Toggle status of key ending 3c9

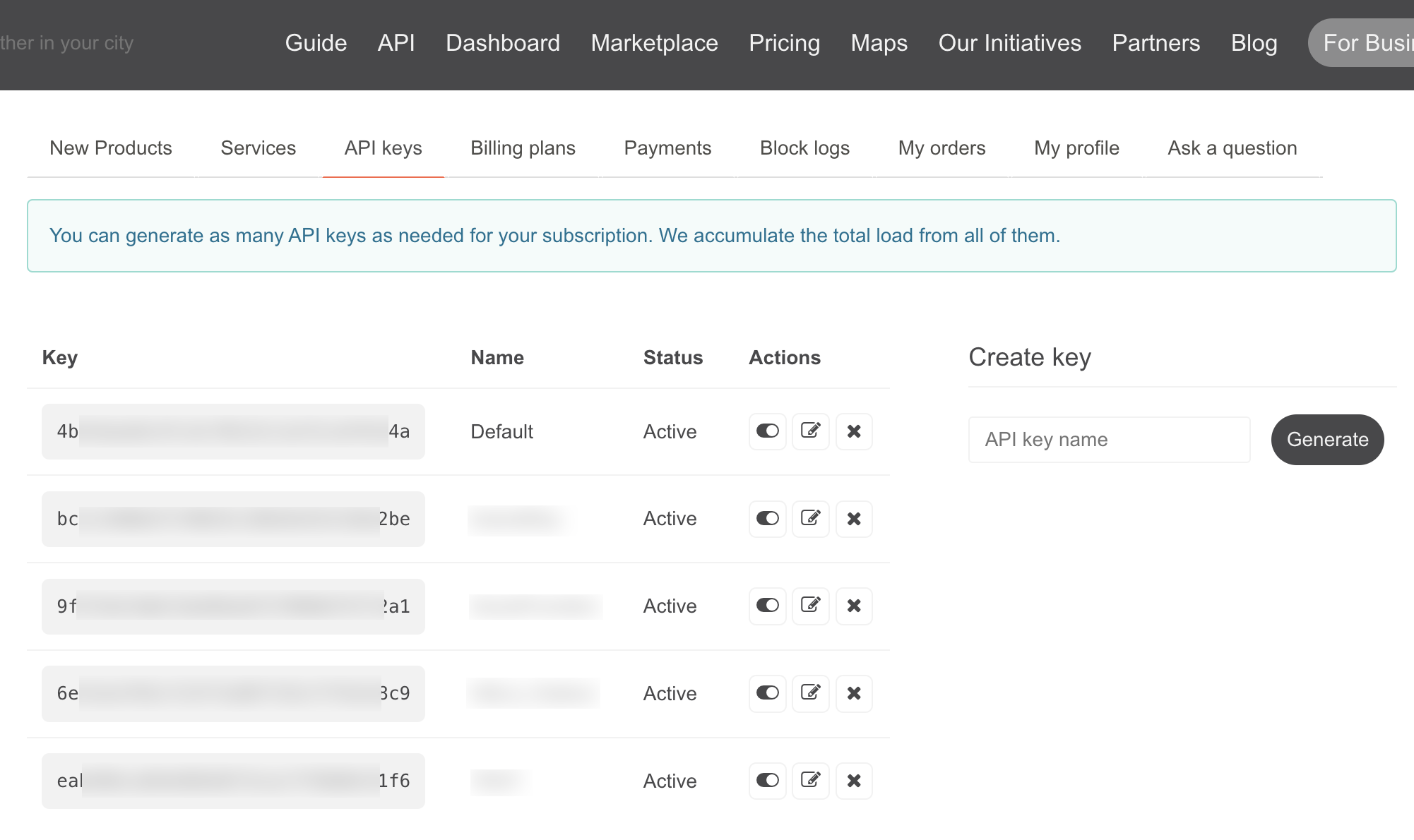[x=767, y=693]
